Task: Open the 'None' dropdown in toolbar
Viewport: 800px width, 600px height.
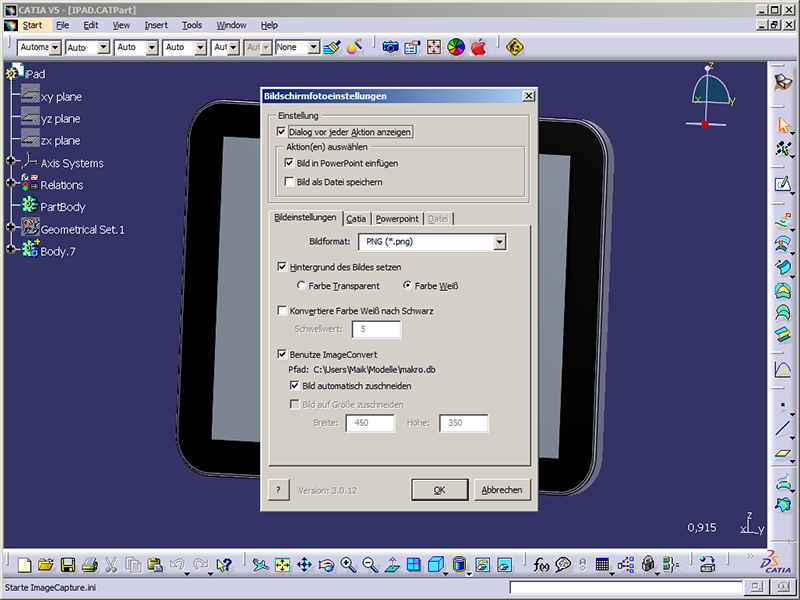Action: coord(314,48)
